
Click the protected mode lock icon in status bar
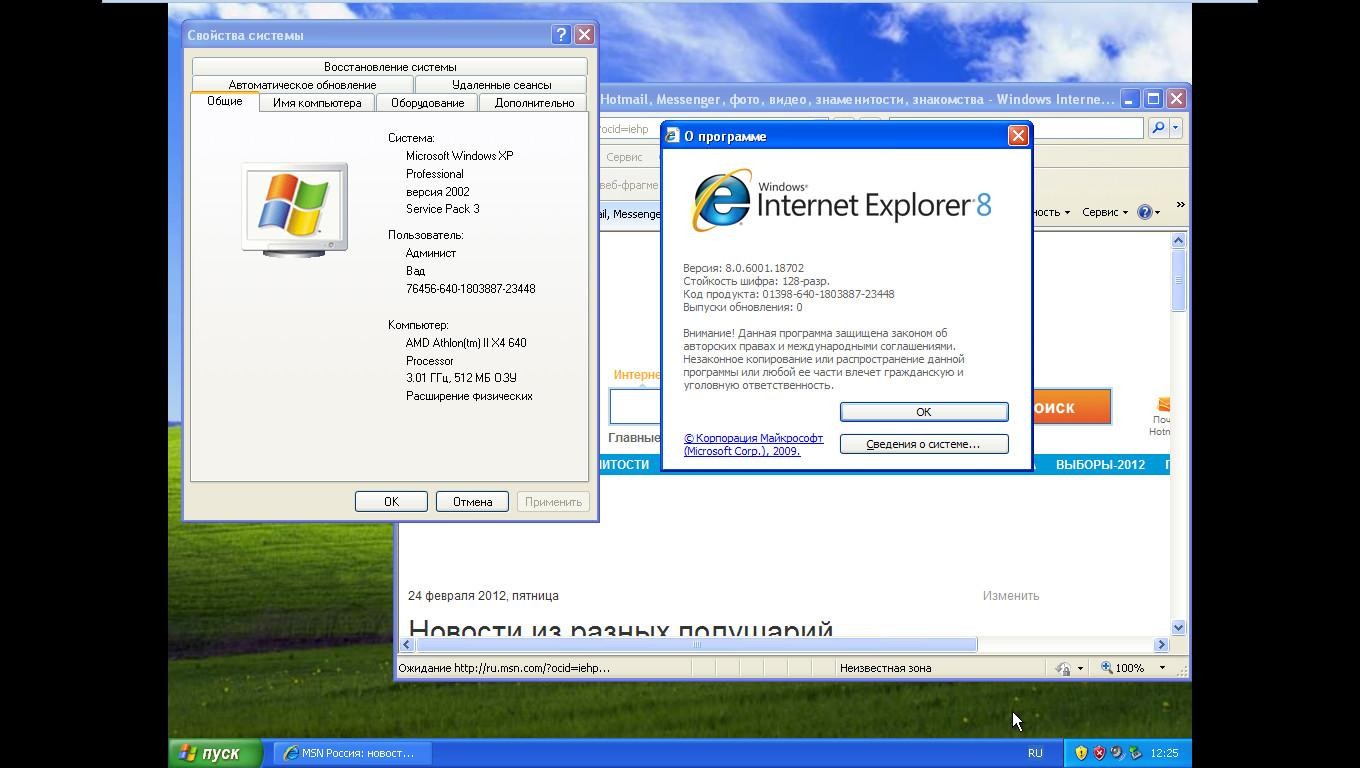tap(1063, 668)
